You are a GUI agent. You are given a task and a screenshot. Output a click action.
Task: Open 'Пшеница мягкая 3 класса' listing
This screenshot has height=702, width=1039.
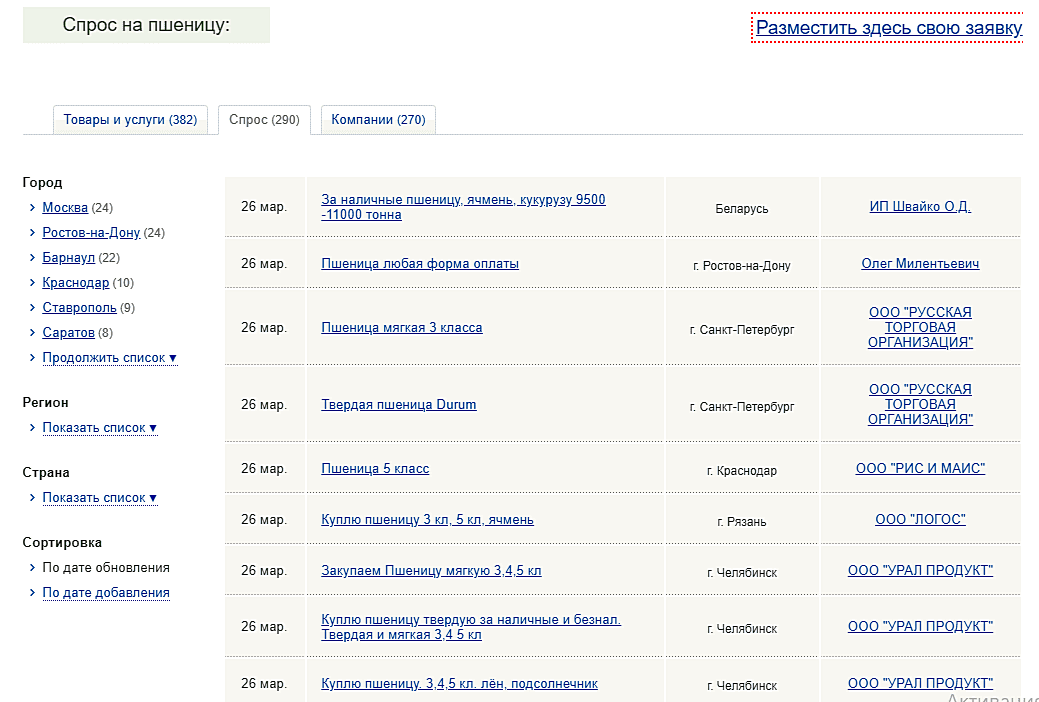[401, 328]
